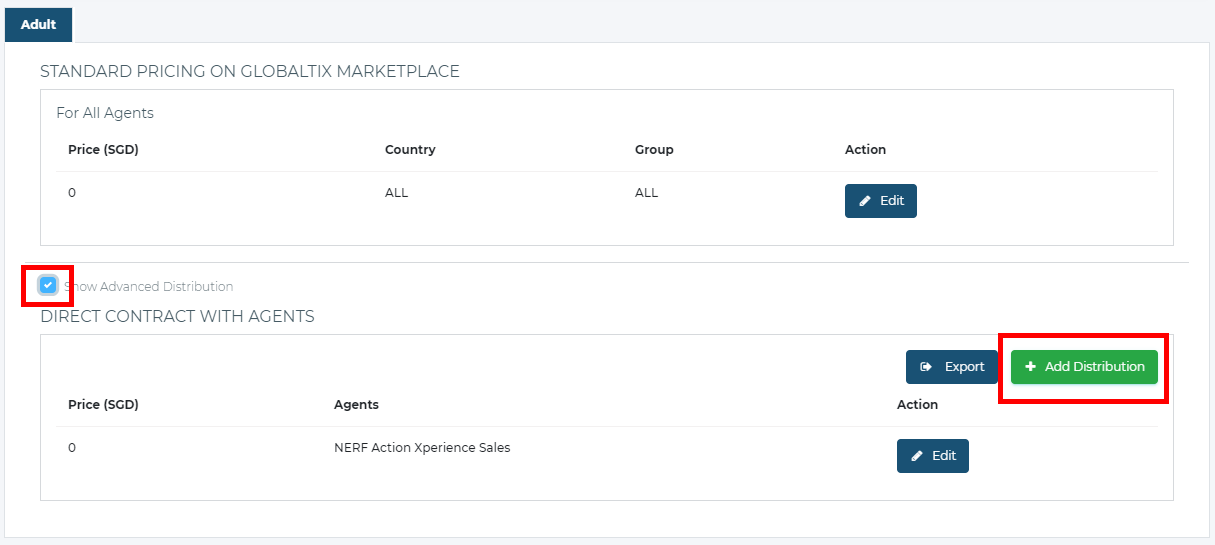The height and width of the screenshot is (545, 1215).
Task: Click the Action header in the standard pricing table
Action: click(865, 150)
